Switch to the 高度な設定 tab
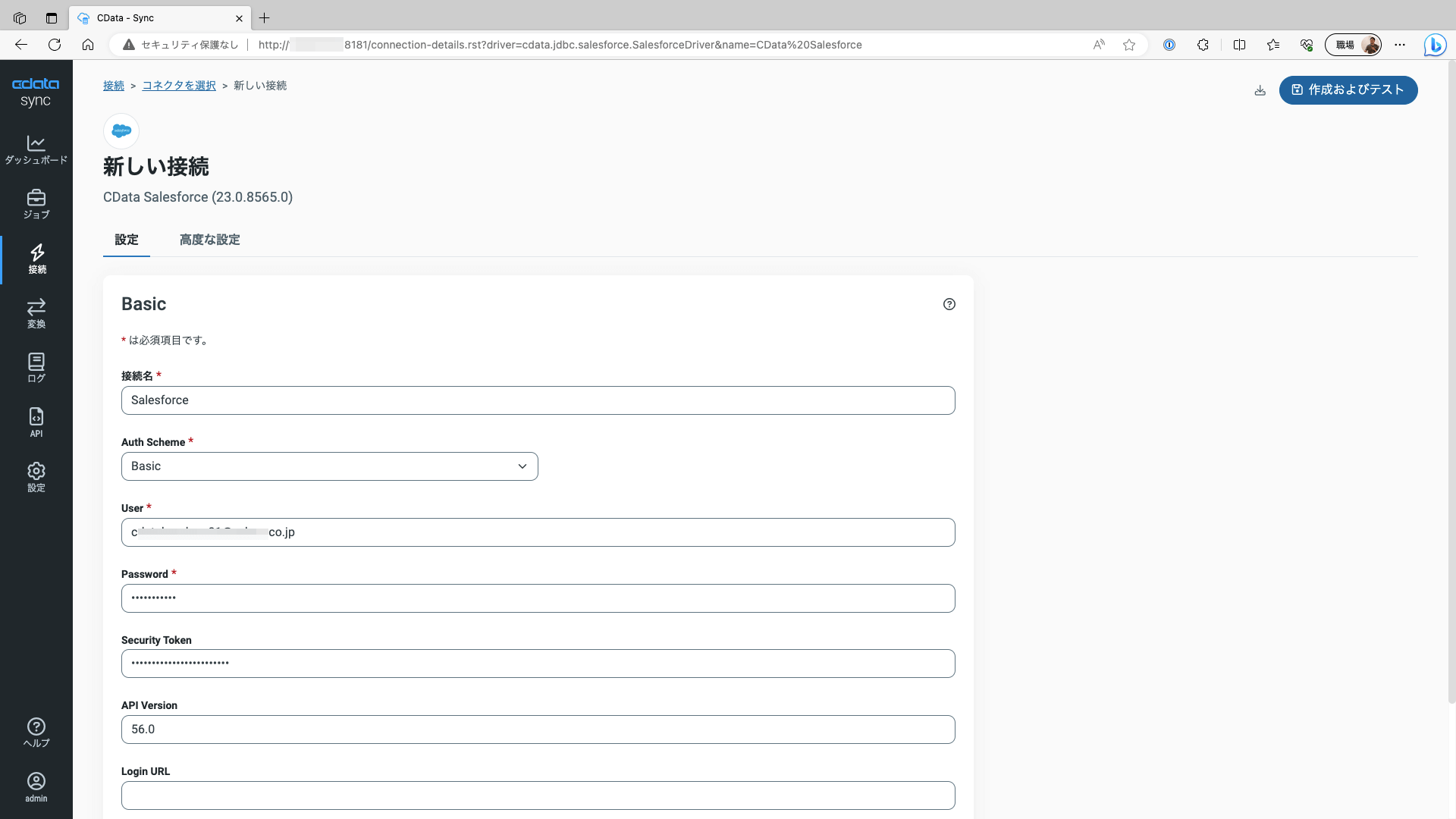 [209, 240]
